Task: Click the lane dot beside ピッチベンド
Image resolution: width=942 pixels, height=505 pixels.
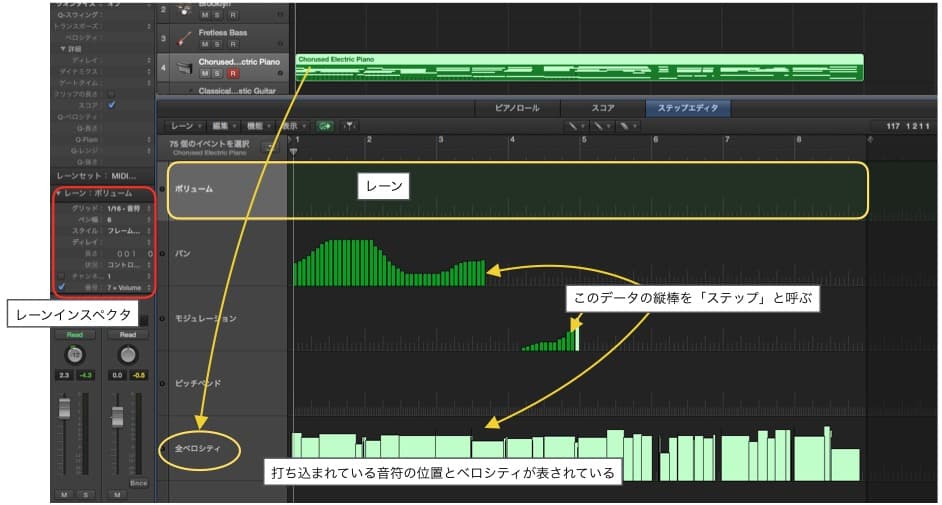Action: tap(162, 383)
